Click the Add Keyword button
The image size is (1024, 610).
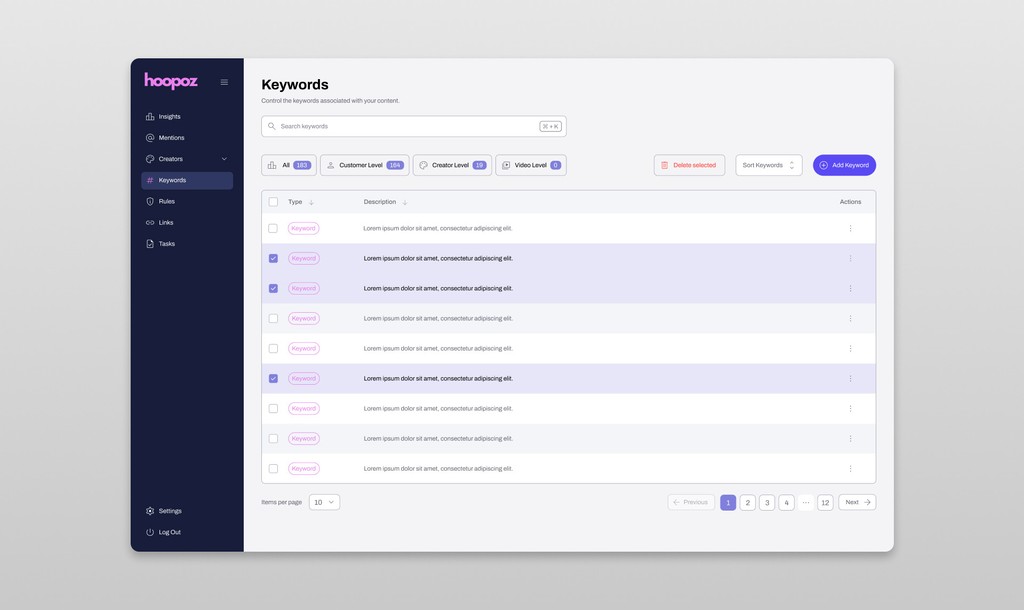(x=845, y=164)
